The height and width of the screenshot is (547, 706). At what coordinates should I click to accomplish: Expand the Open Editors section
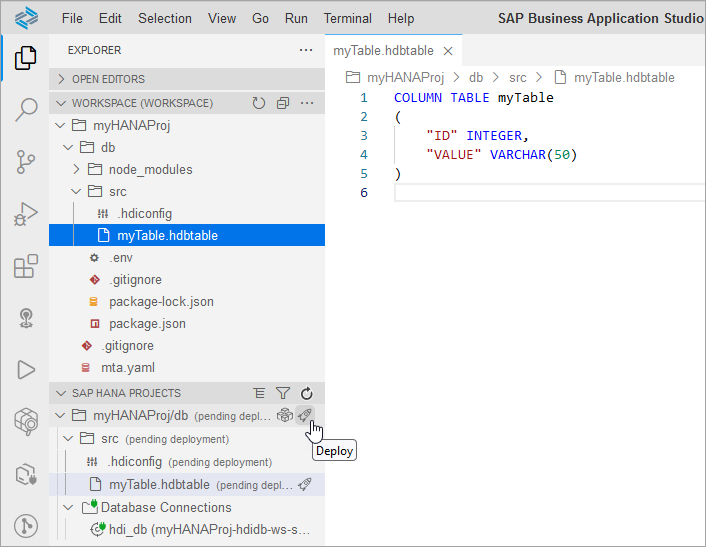pos(61,79)
